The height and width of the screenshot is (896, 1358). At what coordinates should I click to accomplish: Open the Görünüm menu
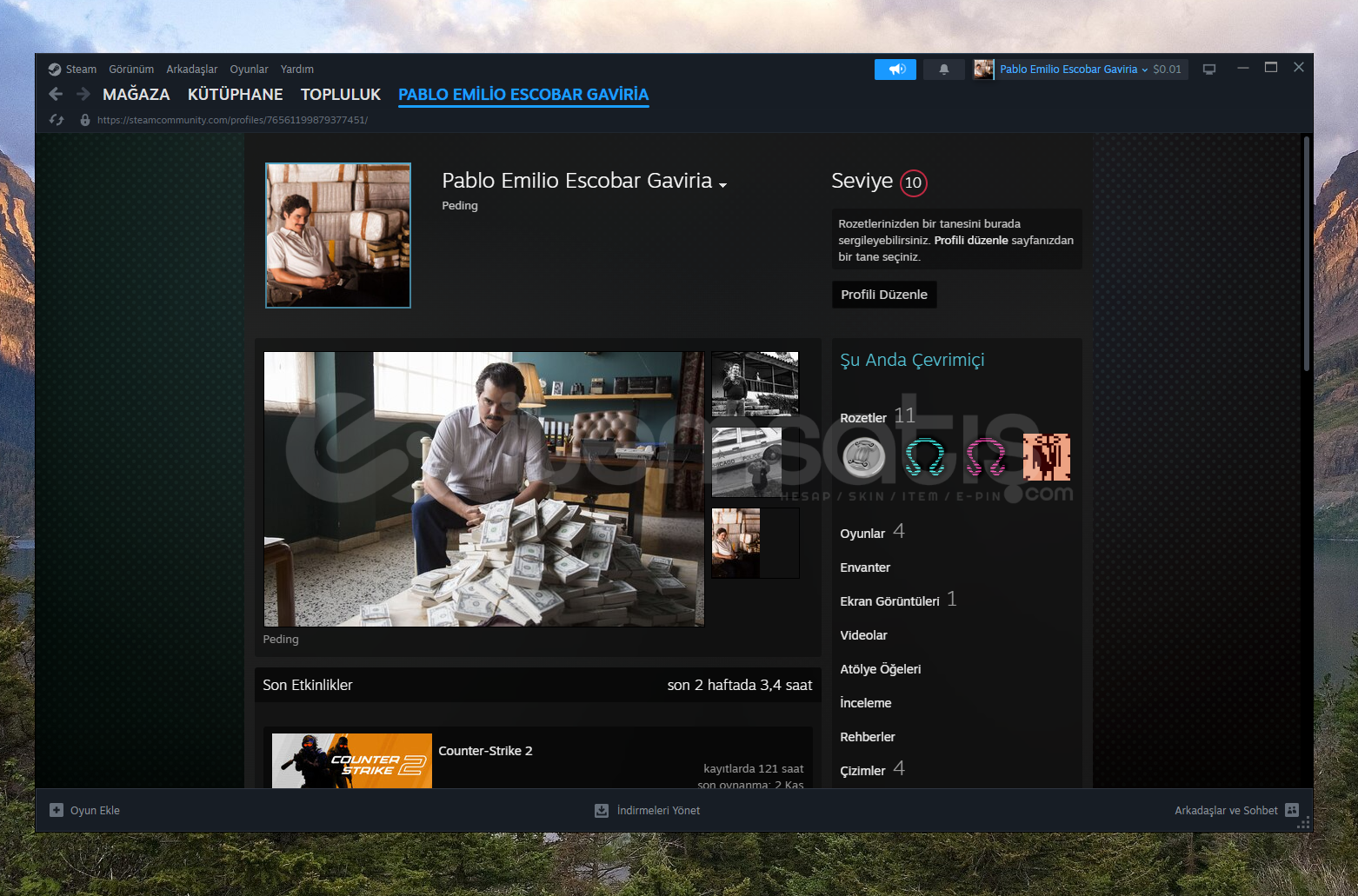tap(131, 70)
